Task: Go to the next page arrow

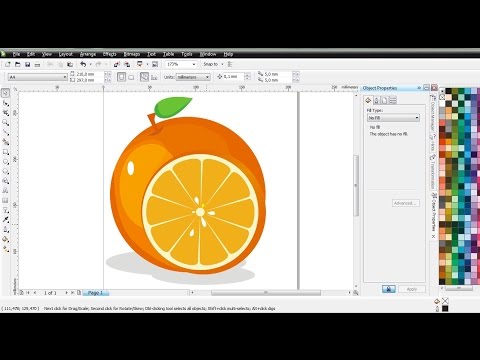Action: click(x=66, y=293)
